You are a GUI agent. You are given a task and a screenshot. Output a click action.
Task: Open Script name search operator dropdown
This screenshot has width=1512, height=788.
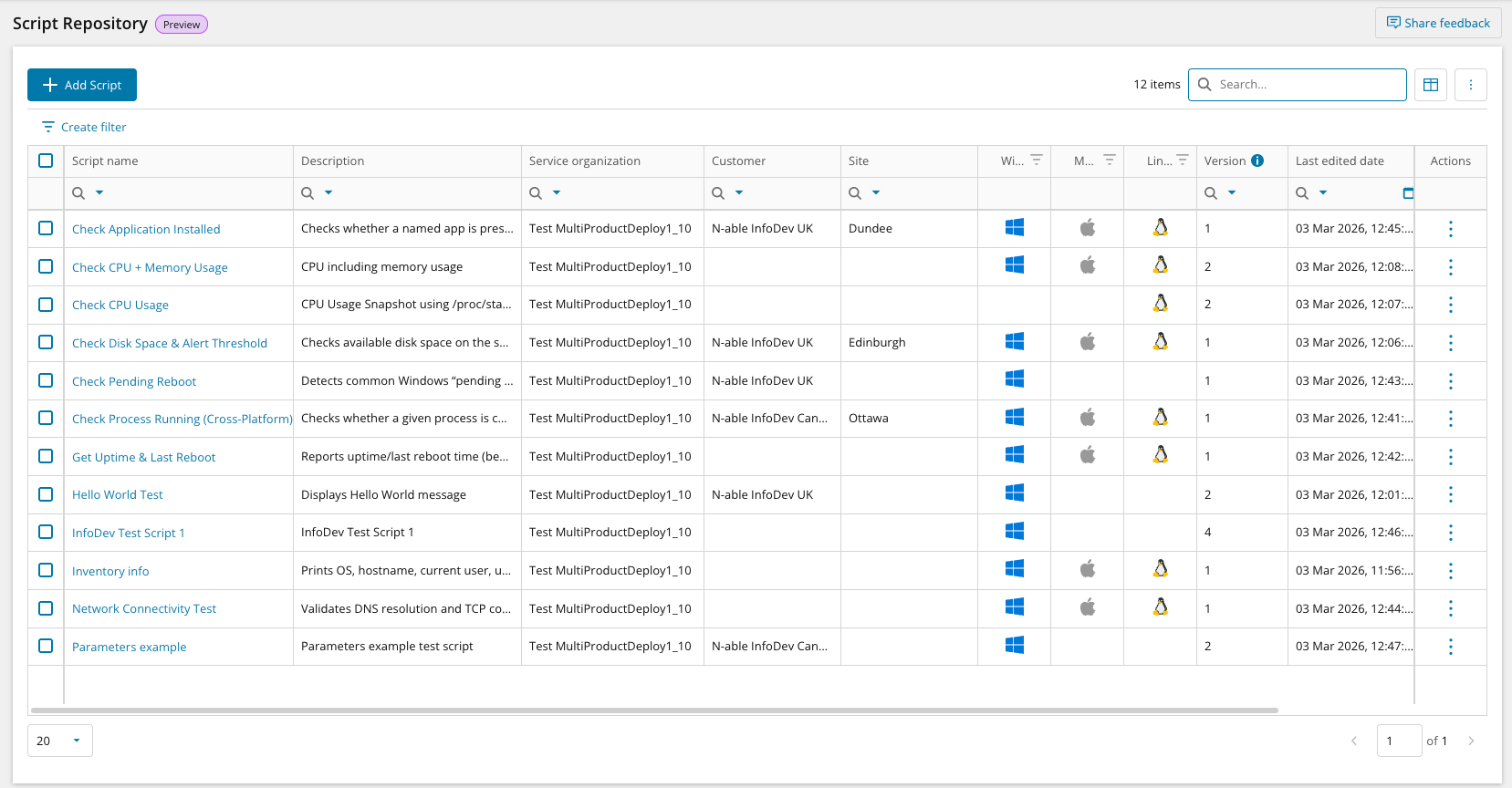[99, 193]
